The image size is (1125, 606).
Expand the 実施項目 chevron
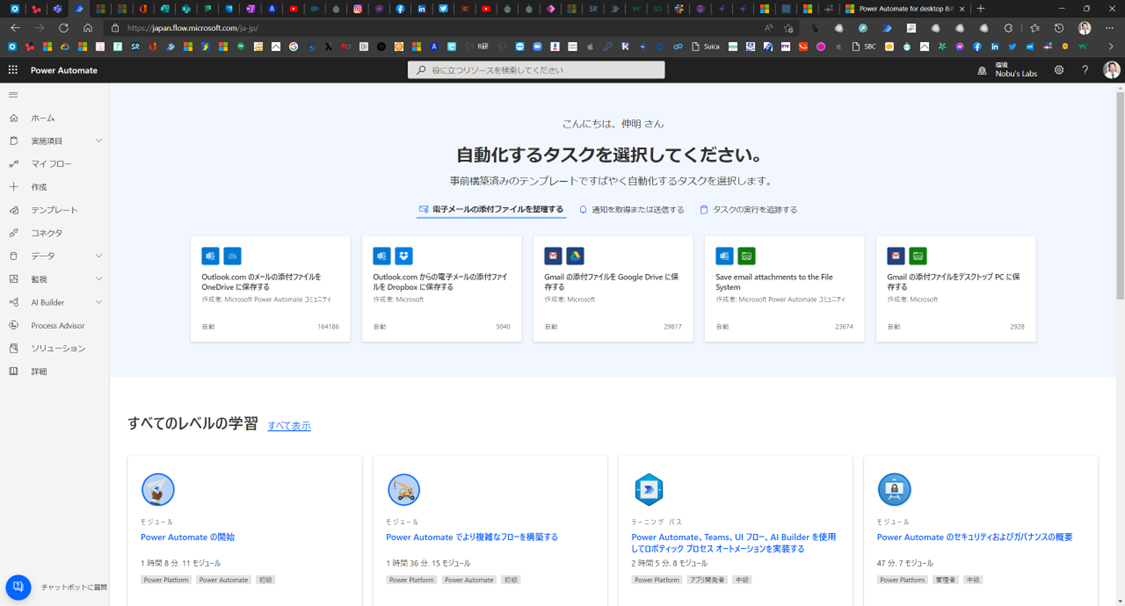pyautogui.click(x=99, y=141)
